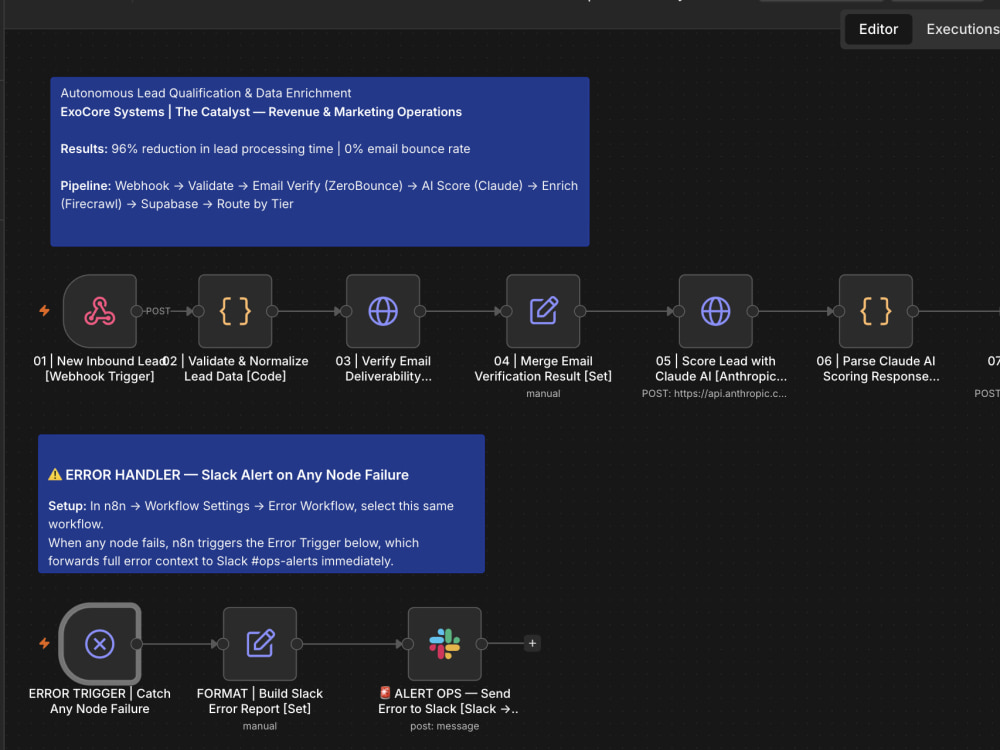Open the 02 Validate & Normalize Lead Data code node
Image resolution: width=1000 pixels, height=750 pixels.
(x=235, y=311)
